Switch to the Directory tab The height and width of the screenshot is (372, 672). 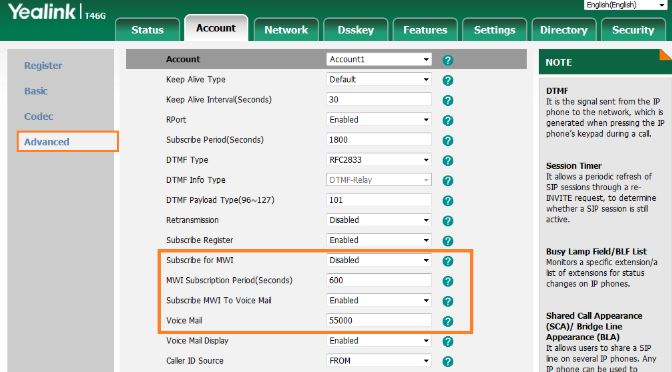coord(564,30)
